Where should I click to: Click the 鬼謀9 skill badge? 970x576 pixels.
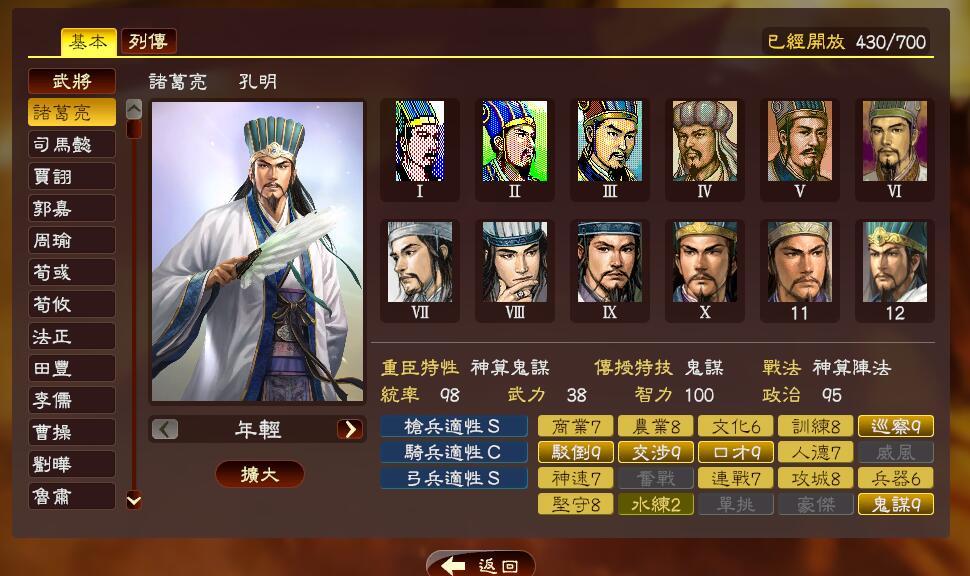pyautogui.click(x=896, y=504)
